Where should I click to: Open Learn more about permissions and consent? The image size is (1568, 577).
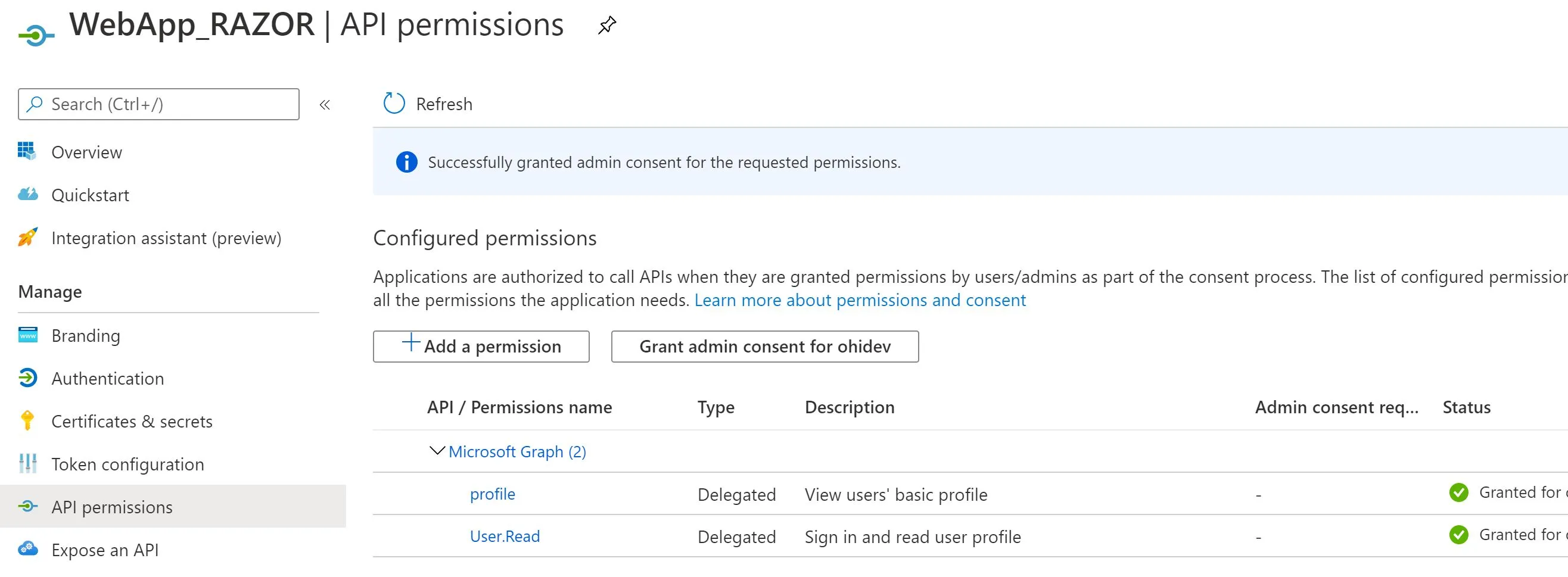point(860,300)
